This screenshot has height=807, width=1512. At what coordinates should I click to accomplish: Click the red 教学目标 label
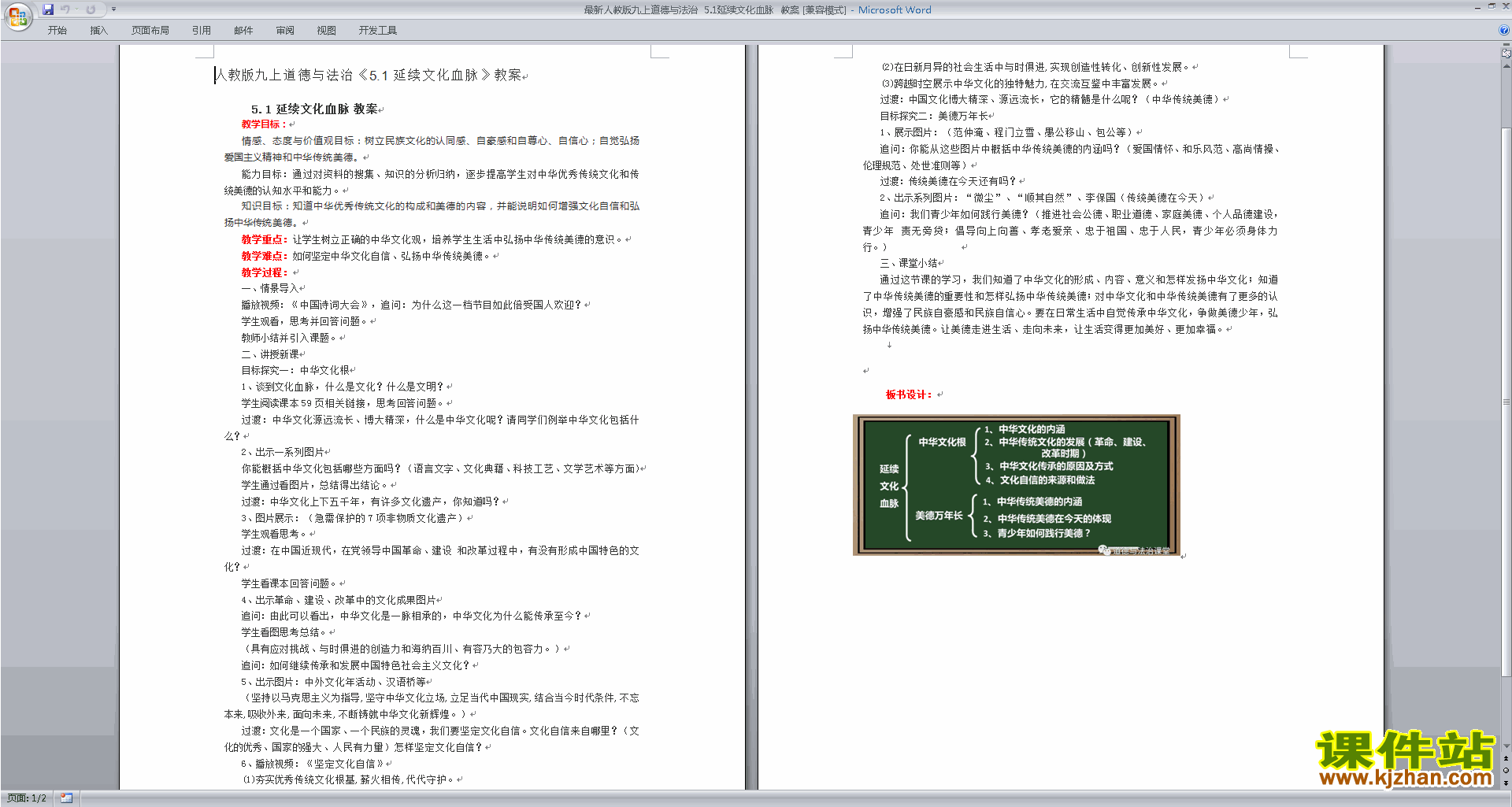264,124
